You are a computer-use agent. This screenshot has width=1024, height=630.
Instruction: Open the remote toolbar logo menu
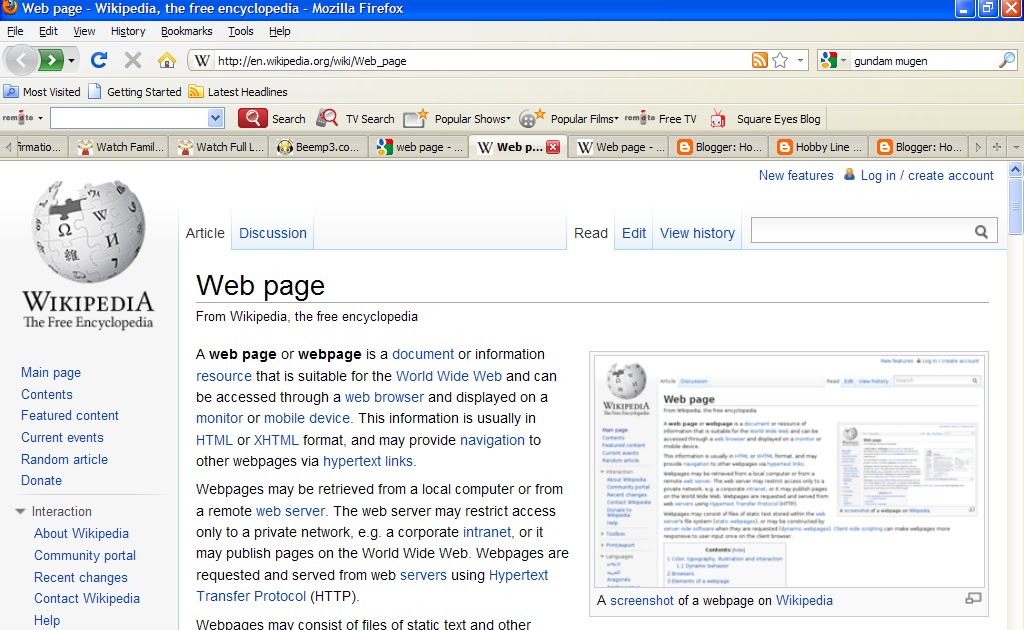(23, 118)
